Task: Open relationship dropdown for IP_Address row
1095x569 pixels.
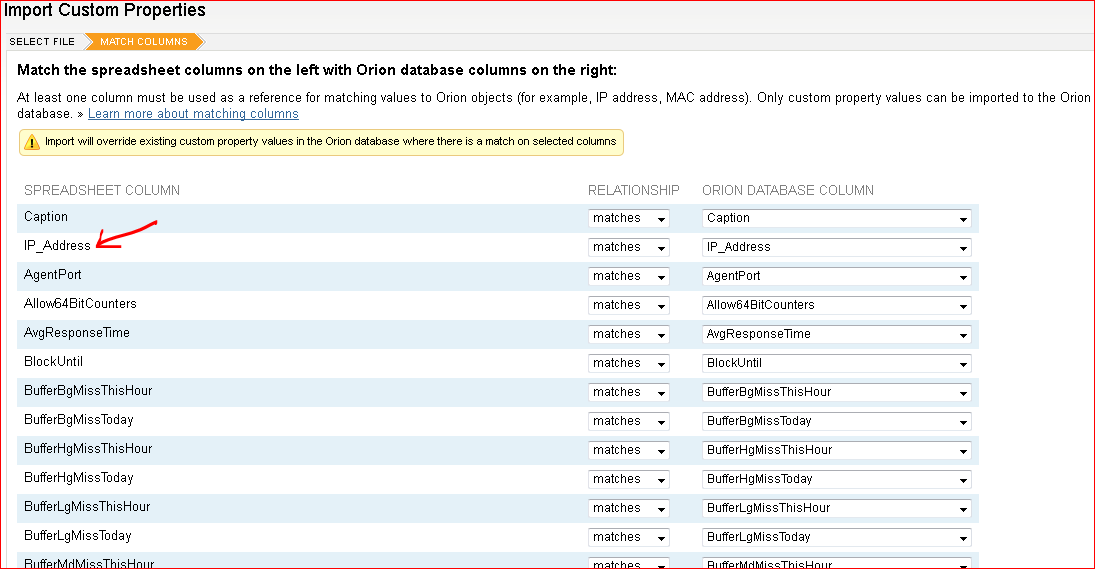Action: tap(629, 247)
